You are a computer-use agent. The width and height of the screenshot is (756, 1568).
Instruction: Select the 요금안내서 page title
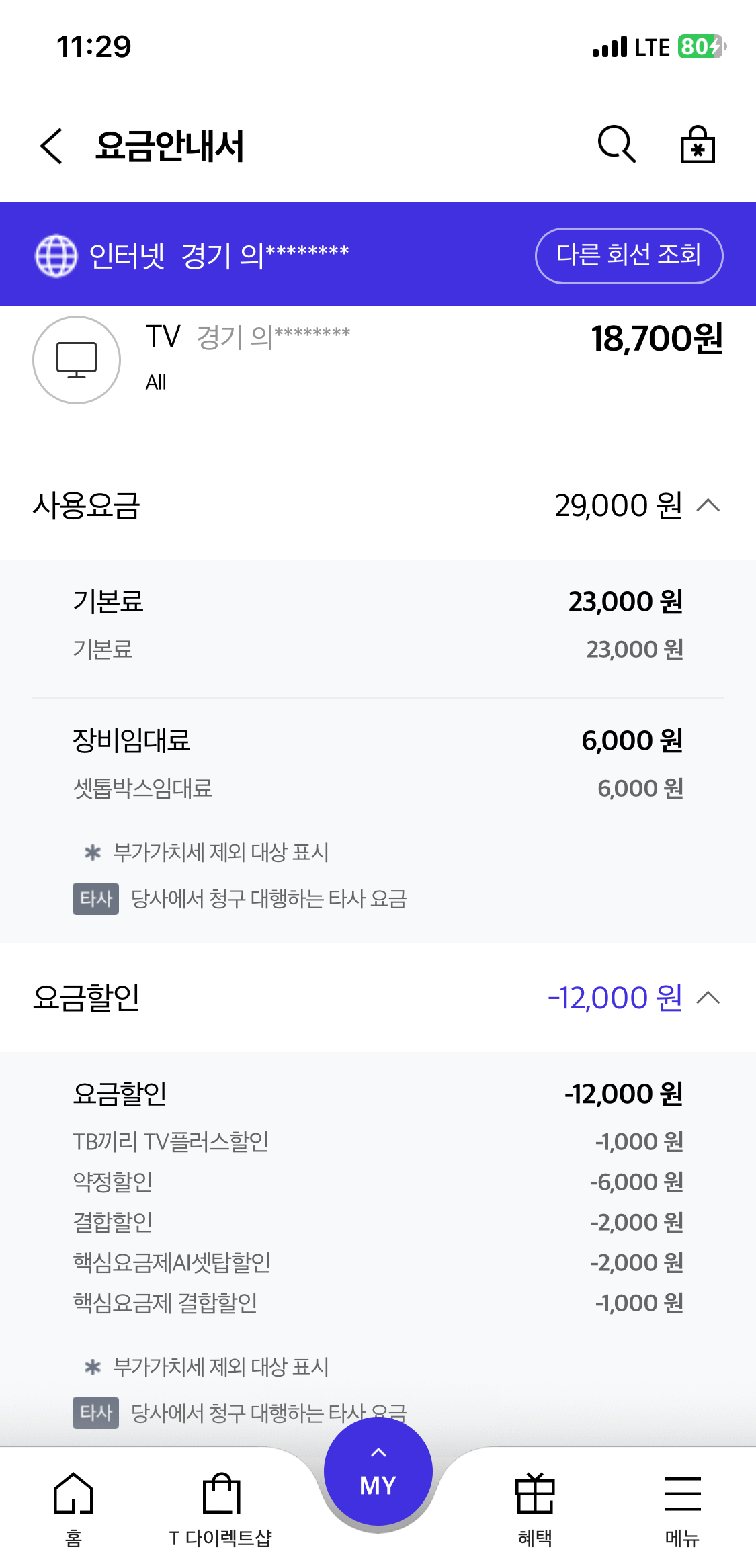pos(169,146)
